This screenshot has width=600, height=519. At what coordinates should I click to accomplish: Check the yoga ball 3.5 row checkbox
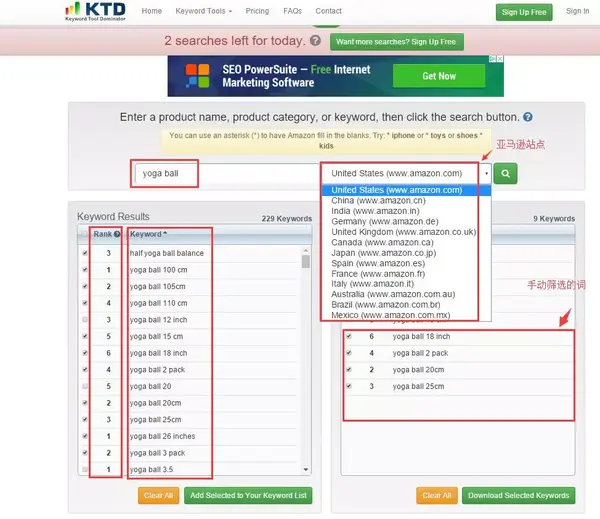point(85,469)
